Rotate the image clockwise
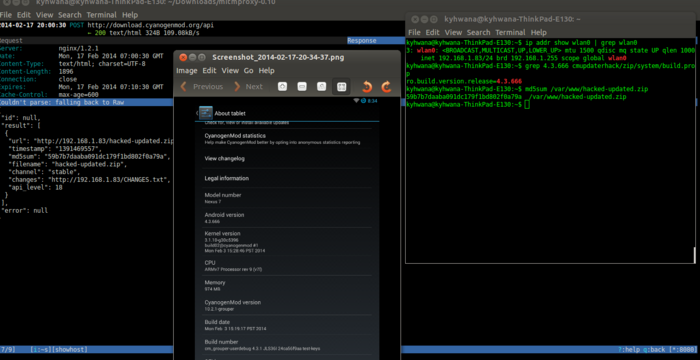This screenshot has height=360, width=700. coord(386,87)
